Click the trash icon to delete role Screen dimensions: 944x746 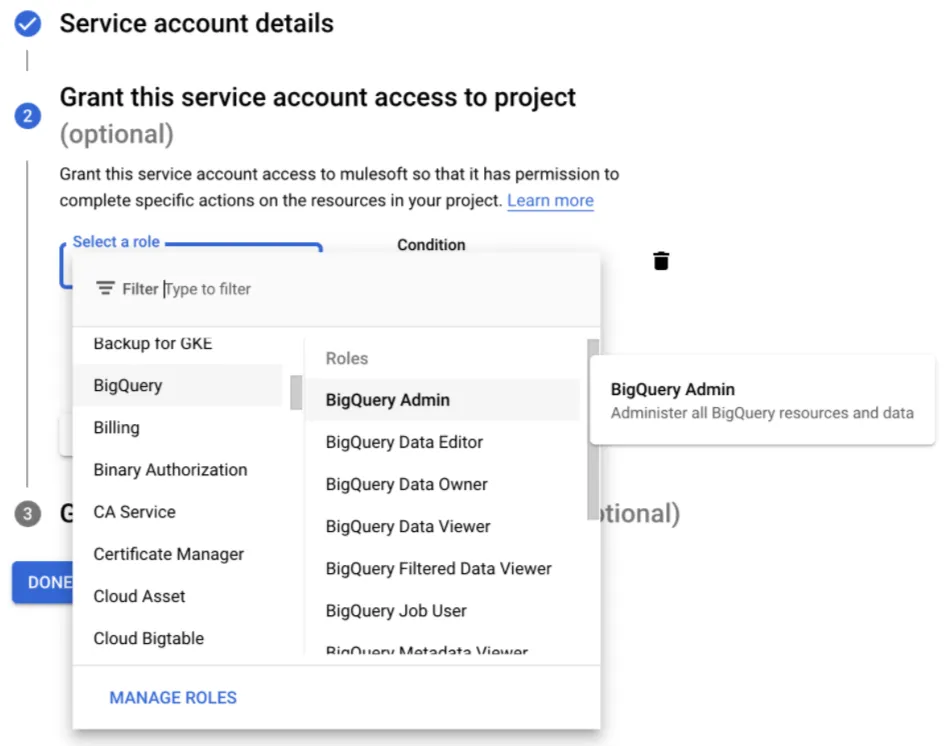pos(661,261)
